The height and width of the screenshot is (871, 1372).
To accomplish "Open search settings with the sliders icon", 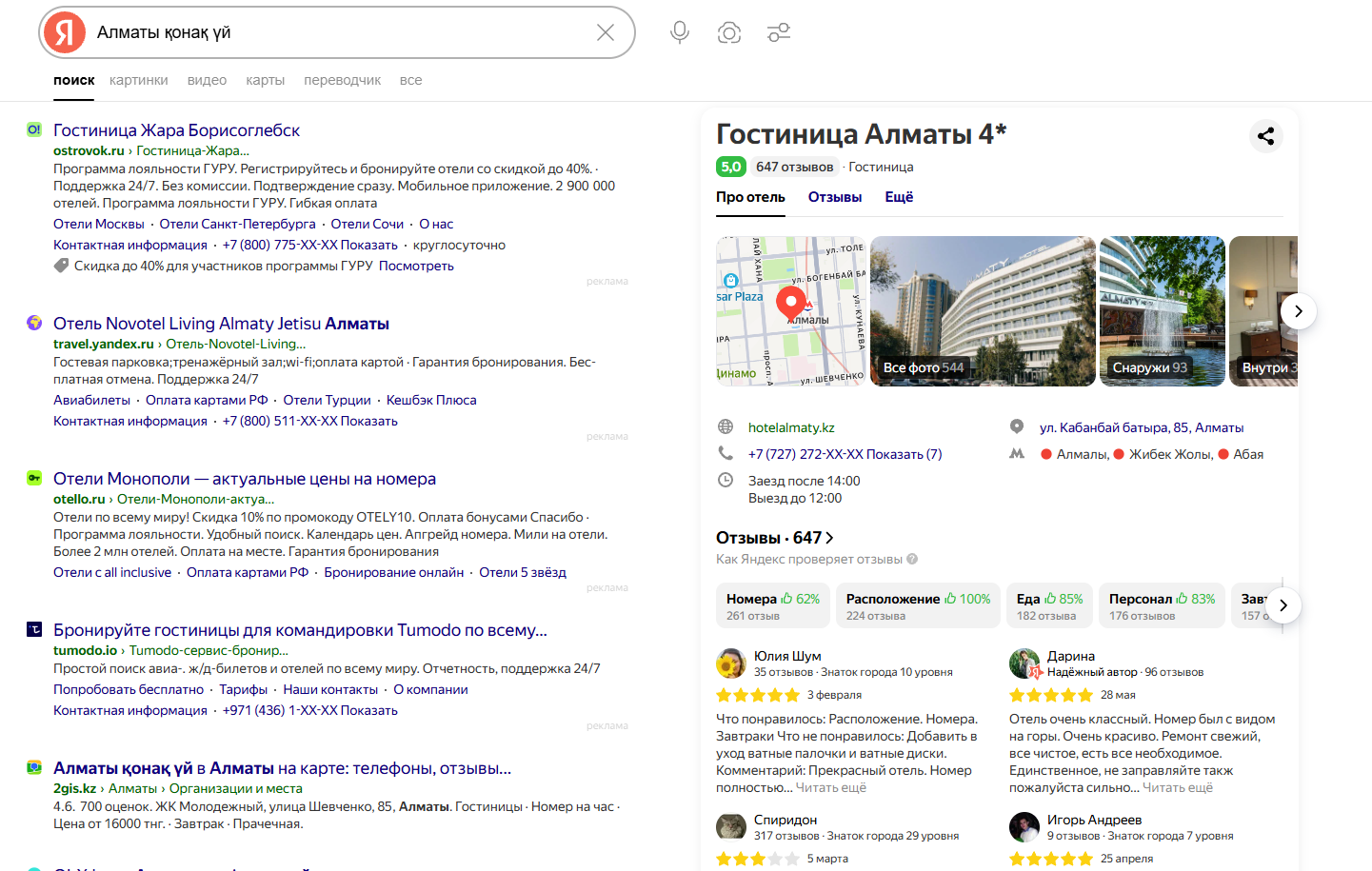I will point(779,32).
